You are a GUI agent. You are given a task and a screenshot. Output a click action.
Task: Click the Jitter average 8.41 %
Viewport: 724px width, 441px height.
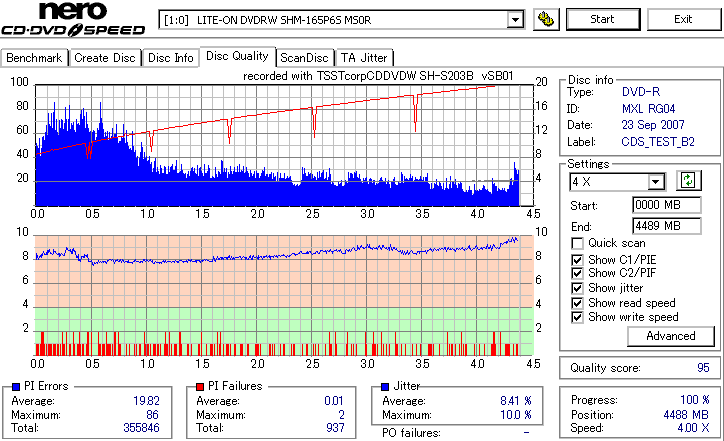[516, 401]
